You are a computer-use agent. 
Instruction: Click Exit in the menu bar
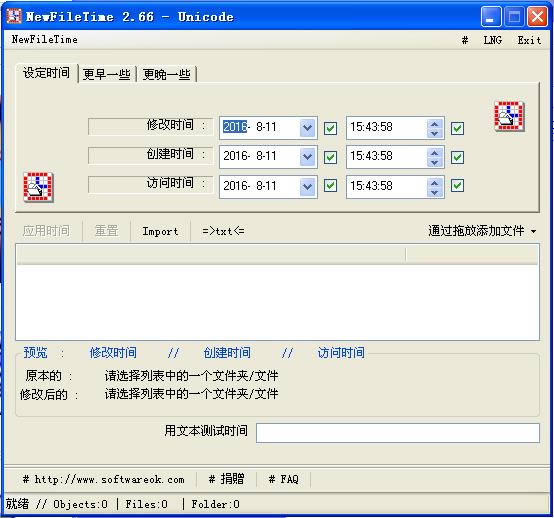coord(529,40)
